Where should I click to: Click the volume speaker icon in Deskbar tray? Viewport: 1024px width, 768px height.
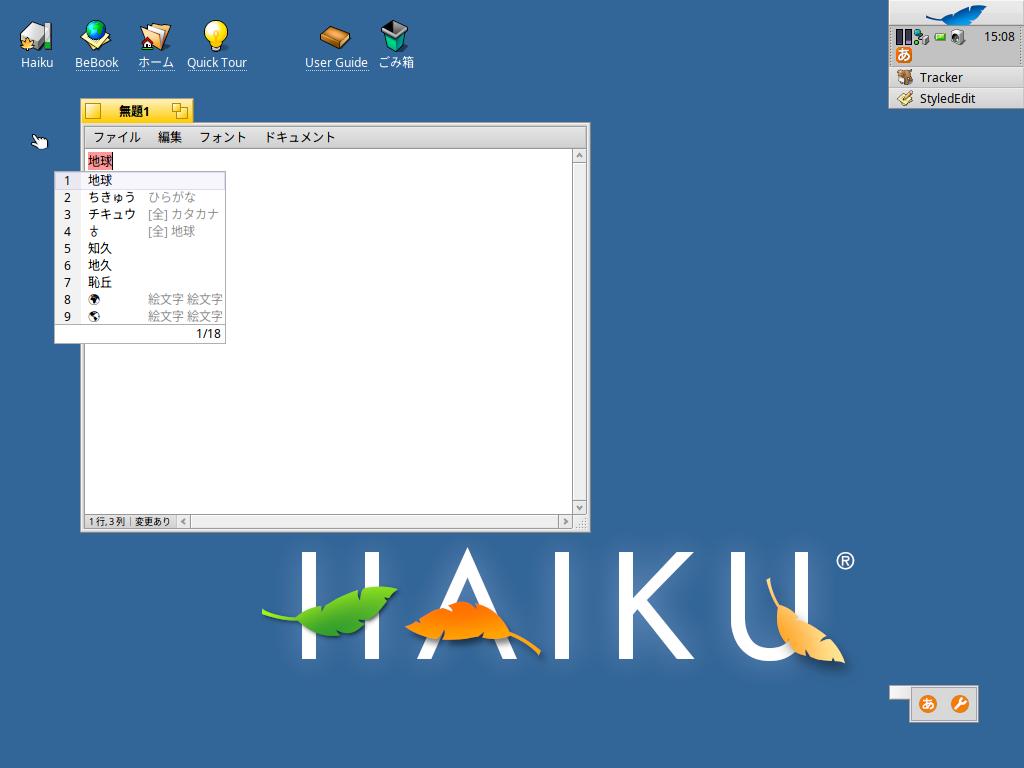click(957, 37)
